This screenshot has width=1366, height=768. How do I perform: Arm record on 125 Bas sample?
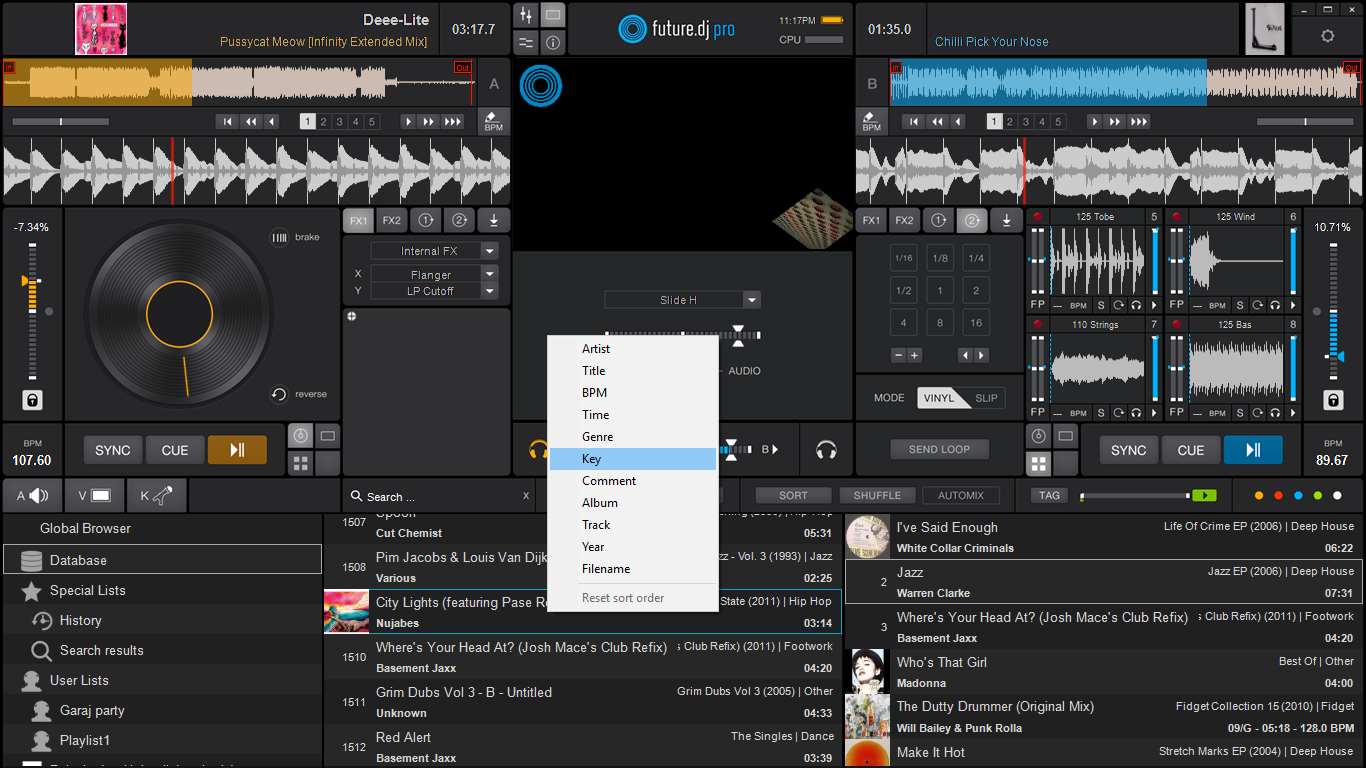[1177, 324]
